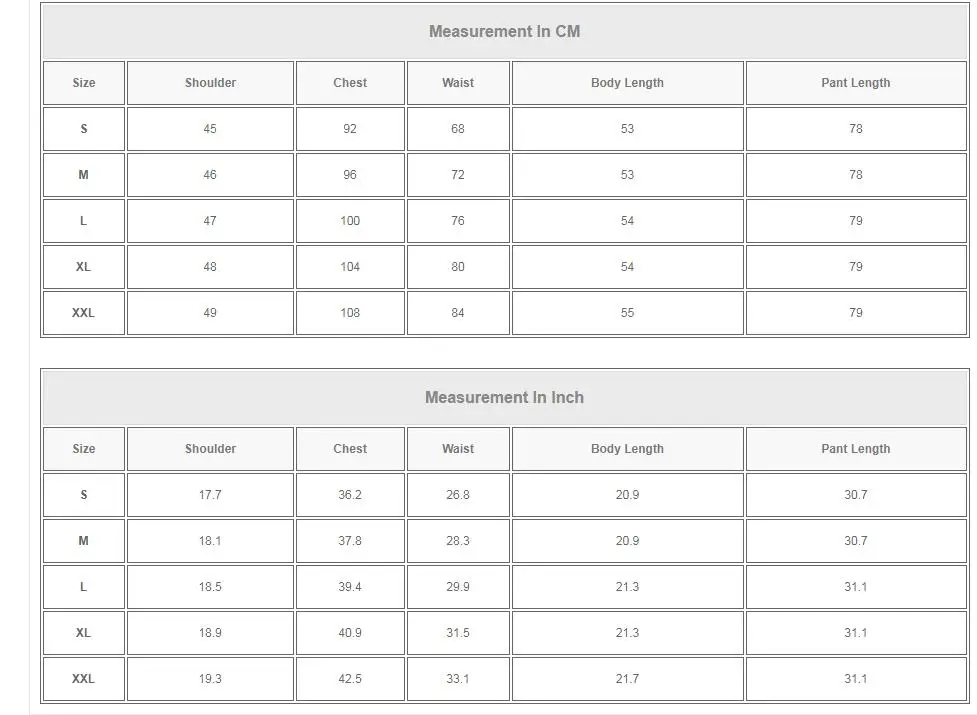
Task: Click the XXL size row in CM table
Action: [x=83, y=313]
